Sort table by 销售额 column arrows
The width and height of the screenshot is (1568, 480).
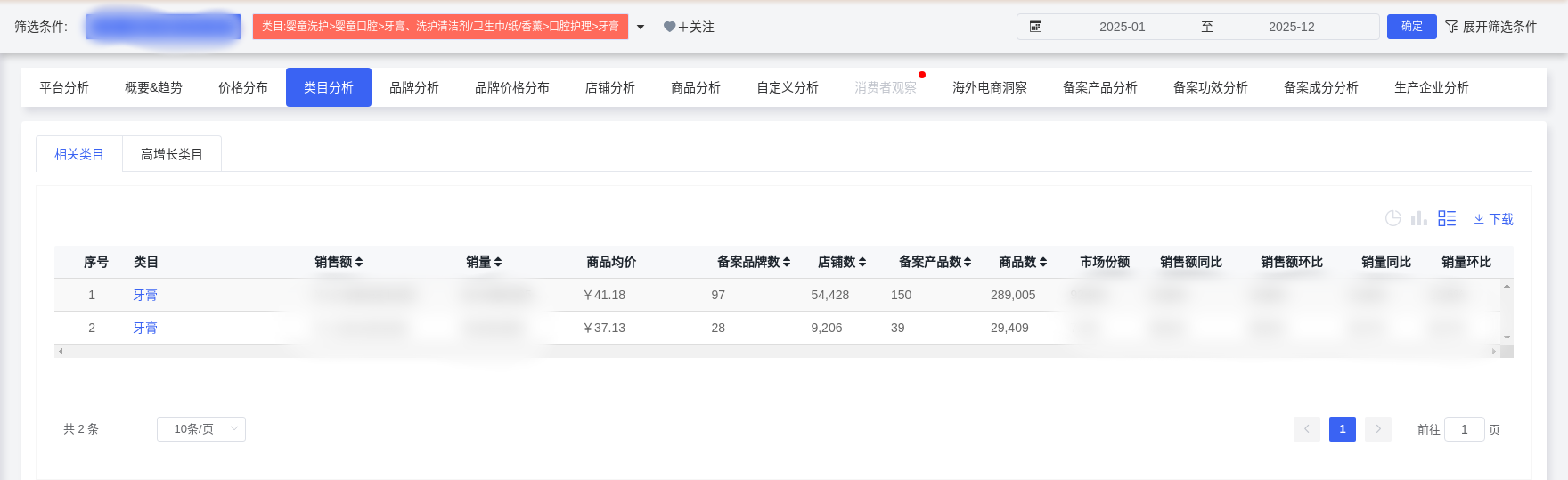pos(359,263)
